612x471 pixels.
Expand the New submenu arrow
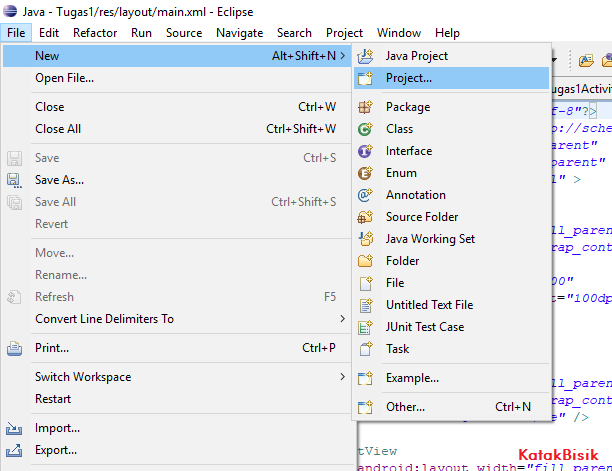(x=342, y=56)
